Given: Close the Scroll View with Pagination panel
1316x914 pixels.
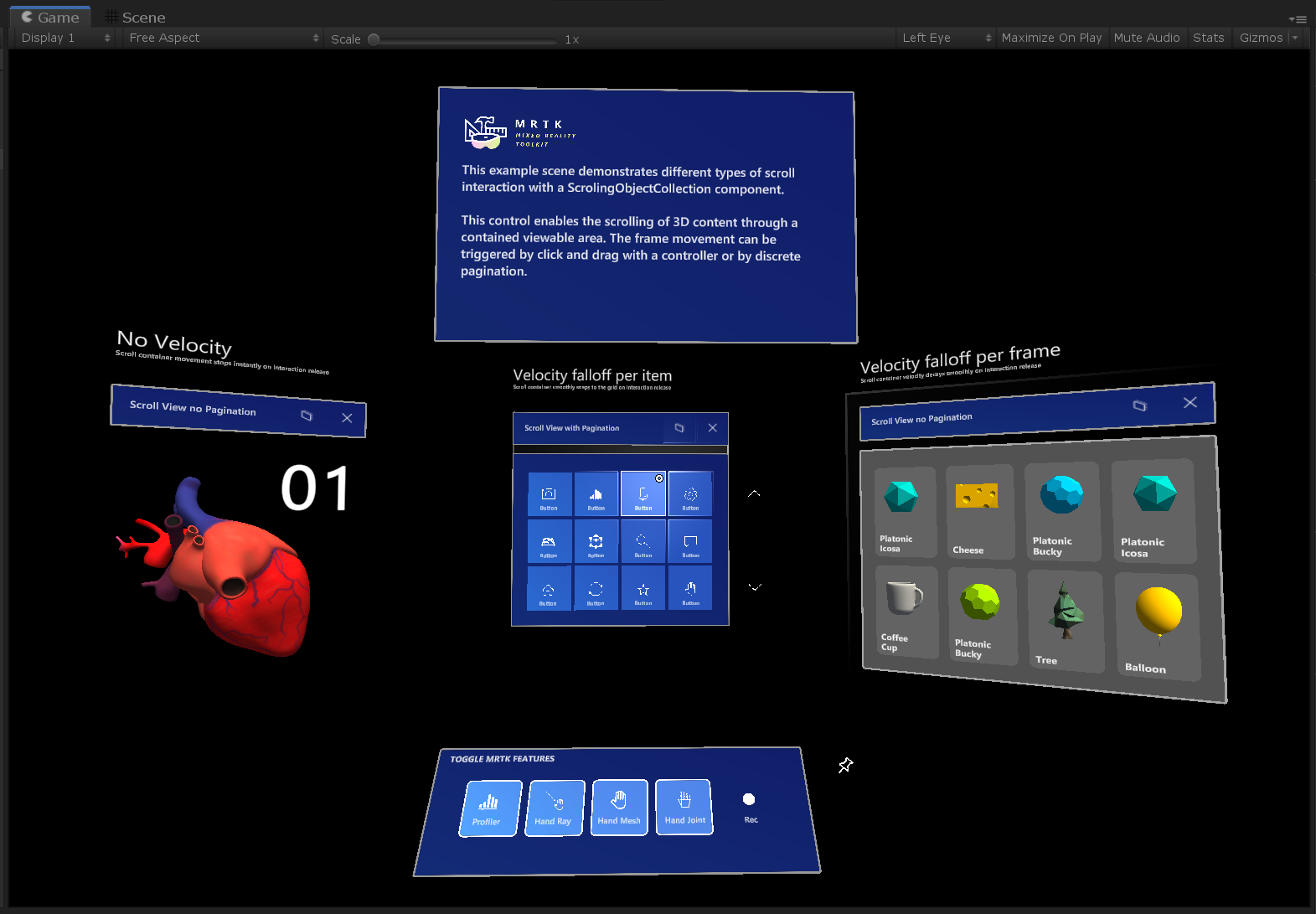Looking at the screenshot, I should (x=713, y=428).
